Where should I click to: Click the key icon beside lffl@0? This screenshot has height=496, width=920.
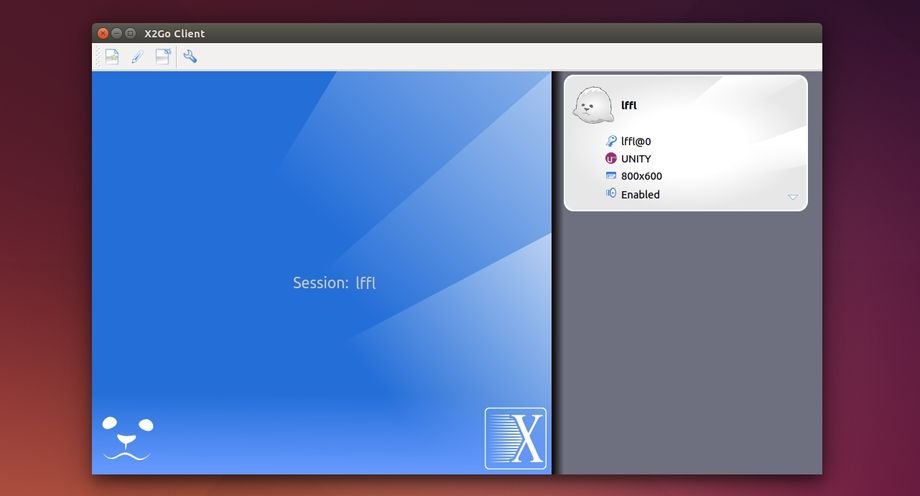click(x=611, y=141)
